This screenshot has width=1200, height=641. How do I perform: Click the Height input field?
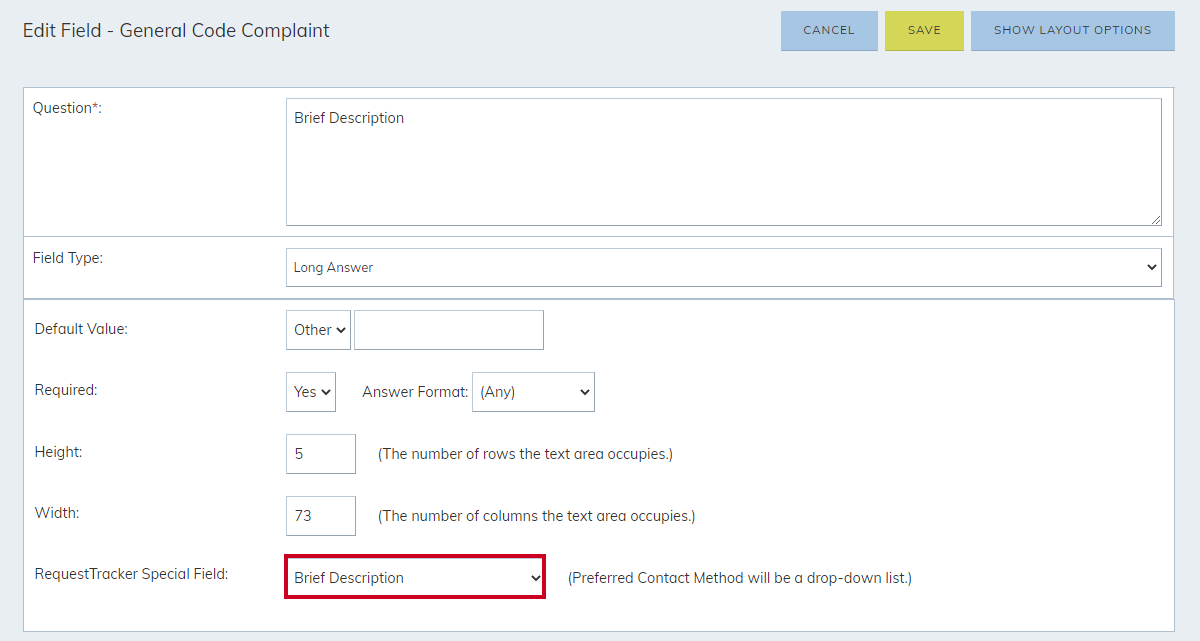321,454
